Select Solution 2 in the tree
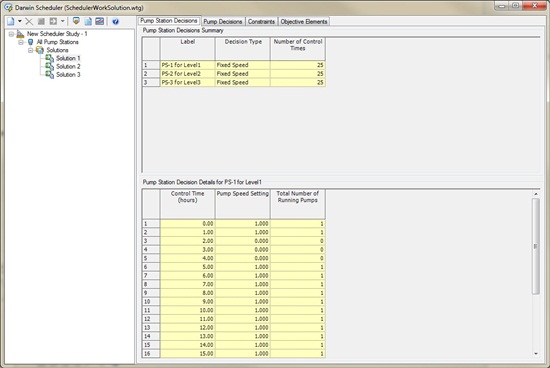This screenshot has height=368, width=550. pyautogui.click(x=68, y=67)
